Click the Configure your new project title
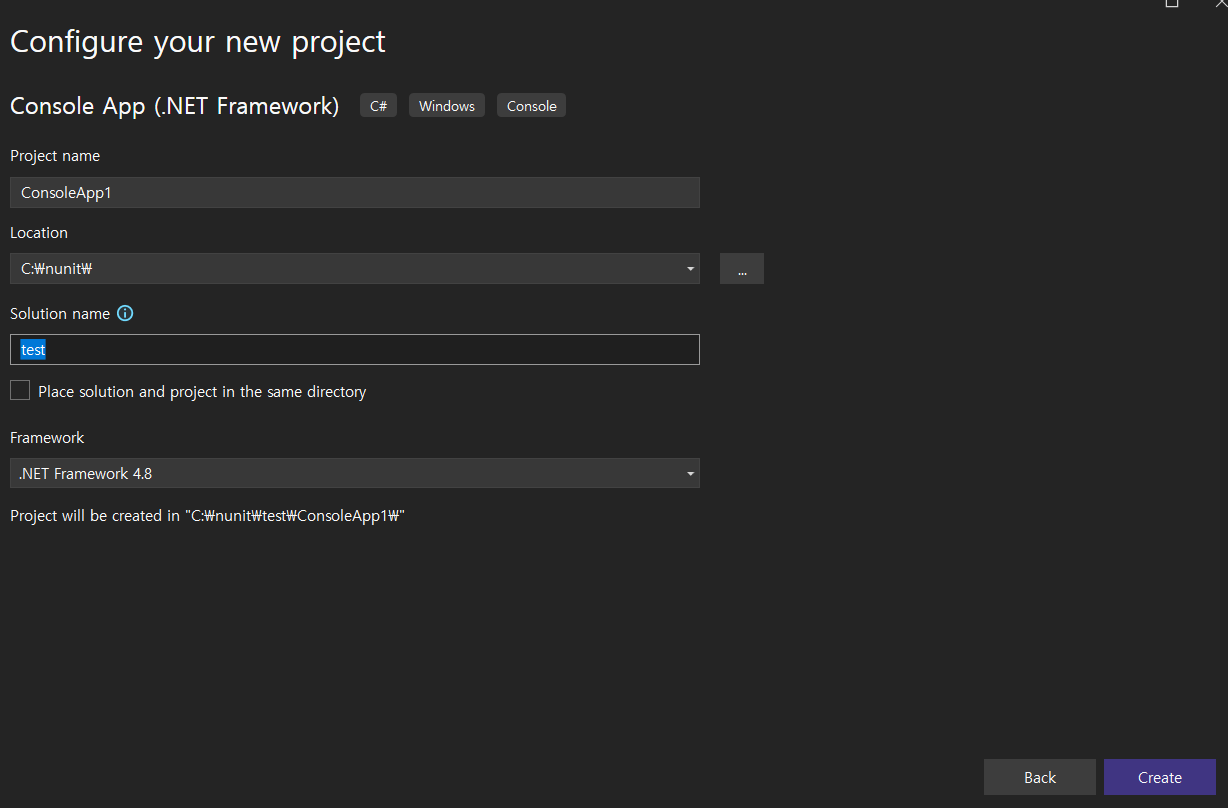 [x=197, y=42]
